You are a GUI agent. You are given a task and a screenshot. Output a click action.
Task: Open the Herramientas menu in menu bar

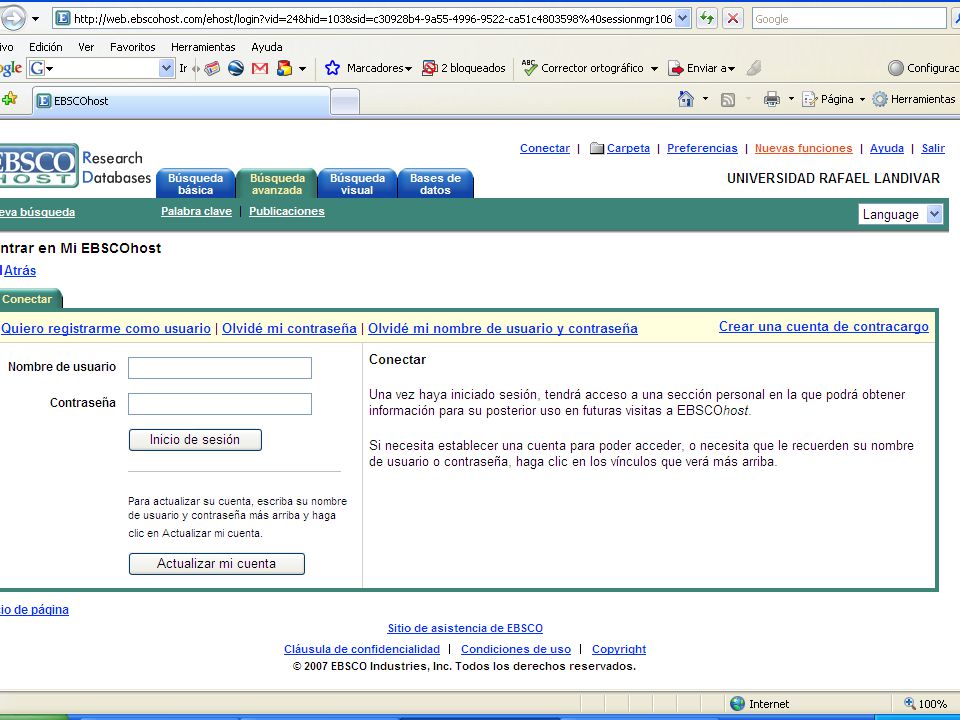click(203, 47)
